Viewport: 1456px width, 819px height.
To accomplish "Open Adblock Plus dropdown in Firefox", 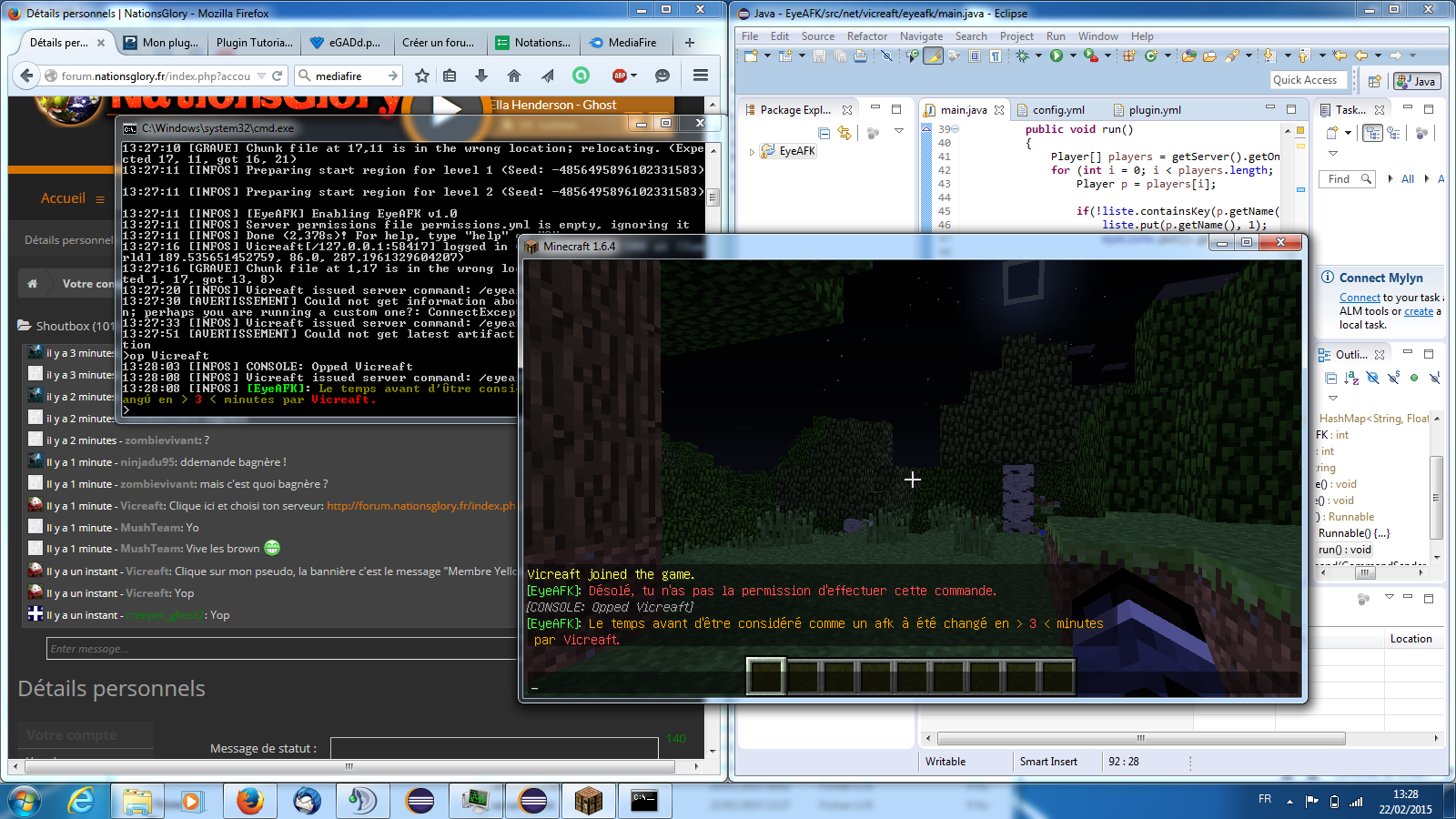I will (x=634, y=76).
